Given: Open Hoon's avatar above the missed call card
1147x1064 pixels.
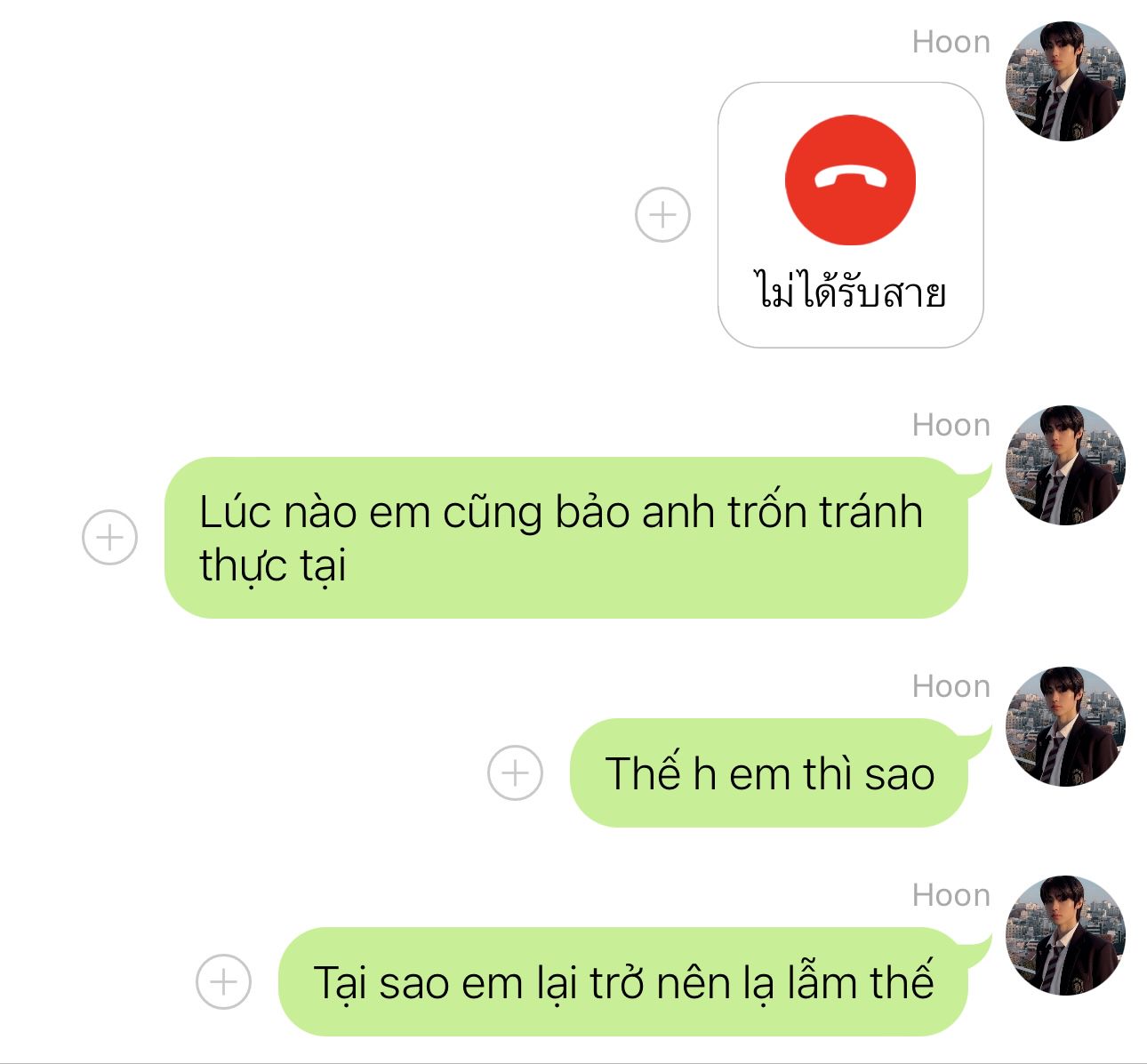Looking at the screenshot, I should [x=1065, y=81].
